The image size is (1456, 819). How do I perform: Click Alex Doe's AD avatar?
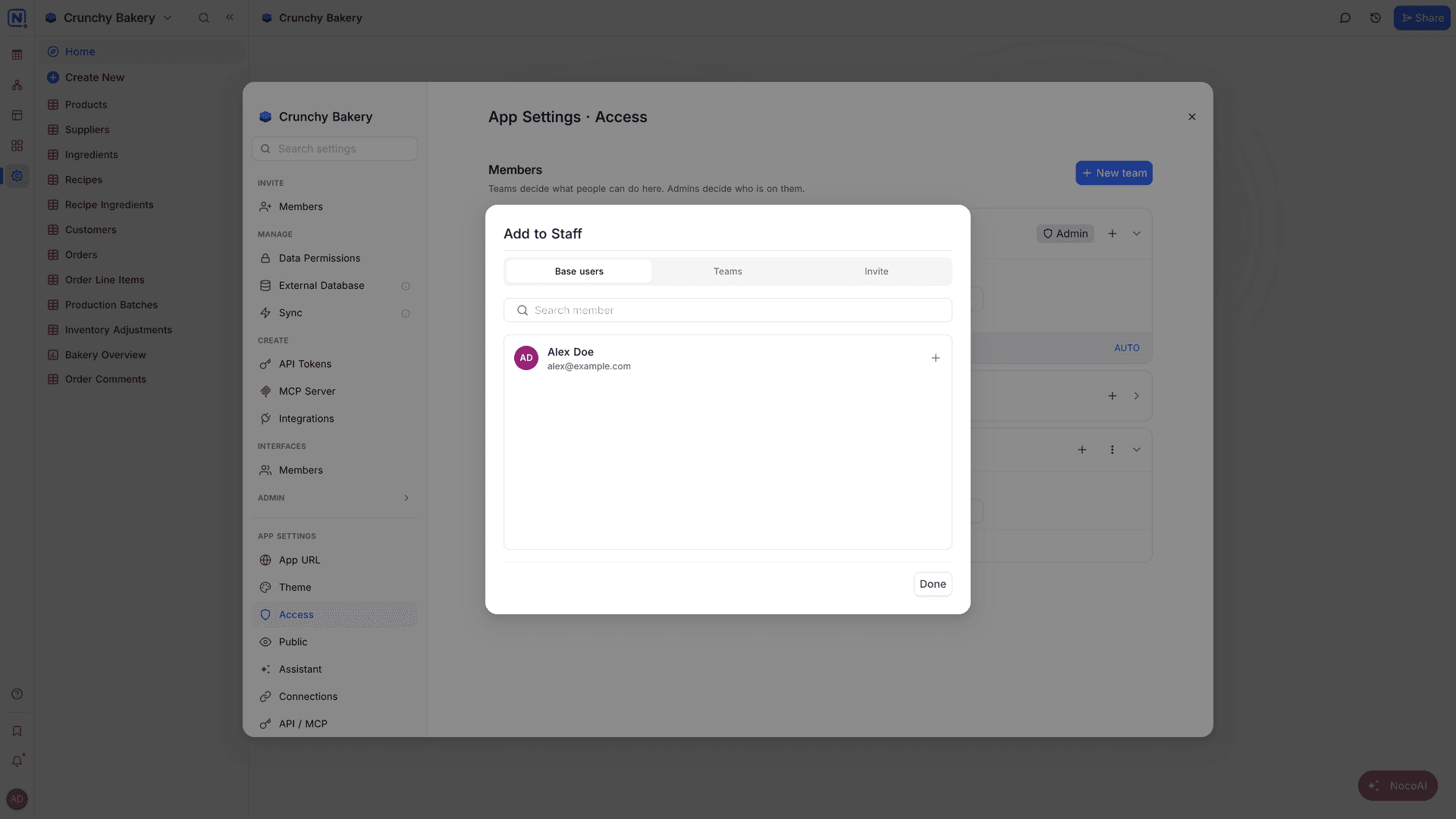click(526, 358)
